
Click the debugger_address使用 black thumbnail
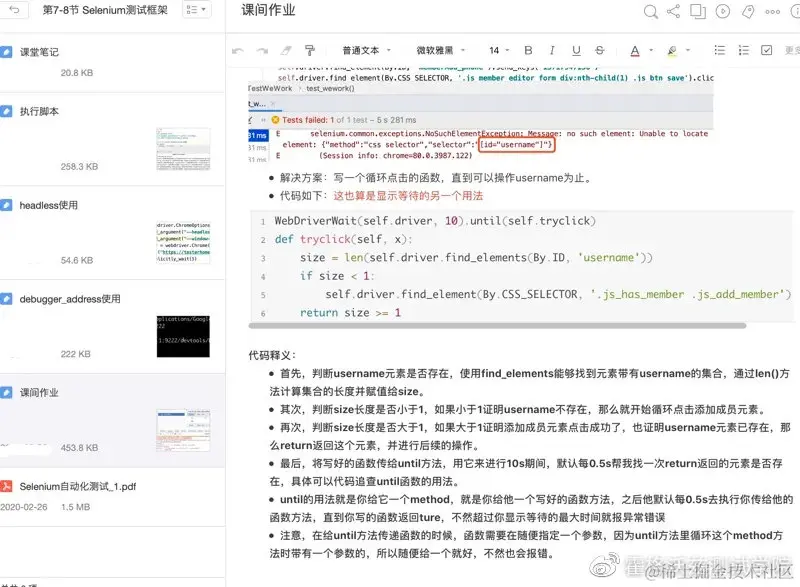coord(183,336)
